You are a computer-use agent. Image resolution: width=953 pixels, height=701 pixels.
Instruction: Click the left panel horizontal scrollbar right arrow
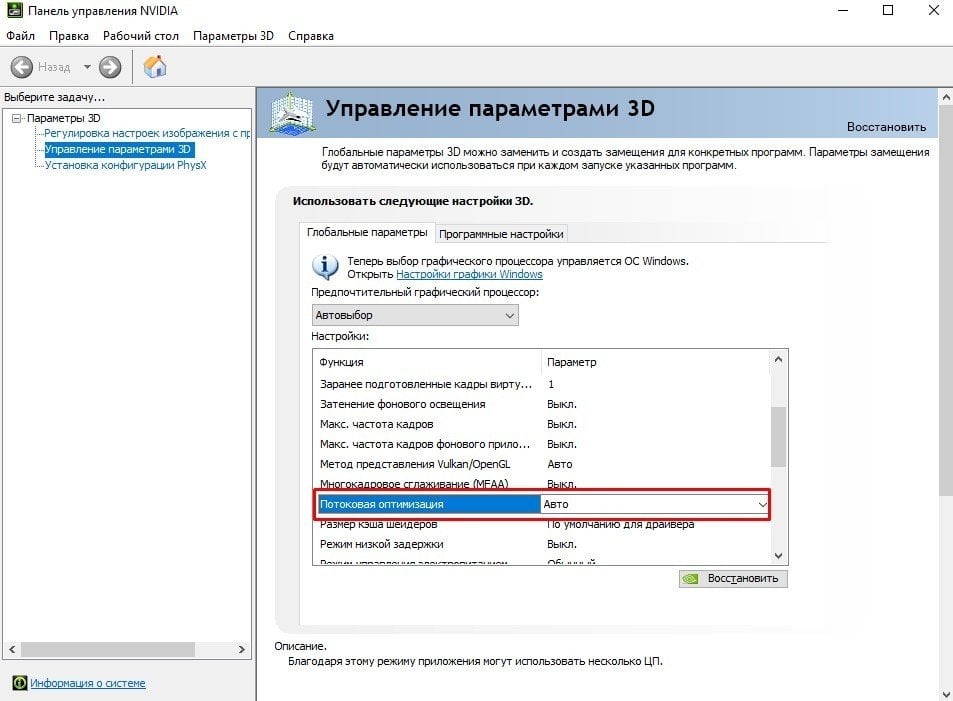(x=241, y=649)
